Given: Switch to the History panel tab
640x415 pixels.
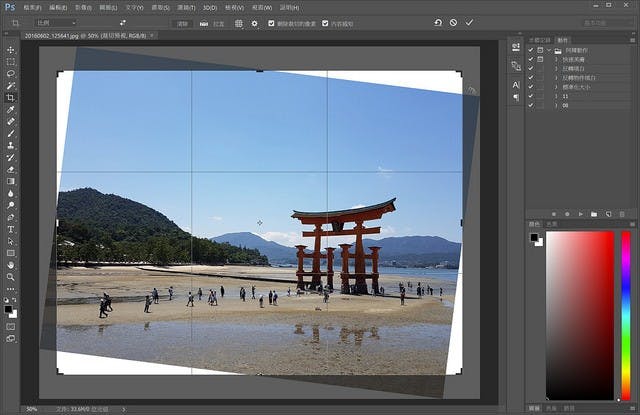Looking at the screenshot, I should [x=540, y=39].
